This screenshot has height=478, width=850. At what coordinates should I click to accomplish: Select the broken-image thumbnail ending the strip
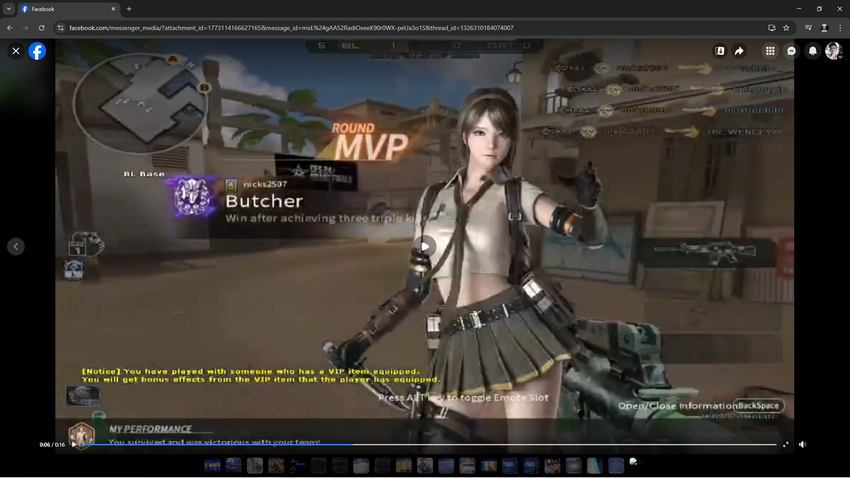633,462
